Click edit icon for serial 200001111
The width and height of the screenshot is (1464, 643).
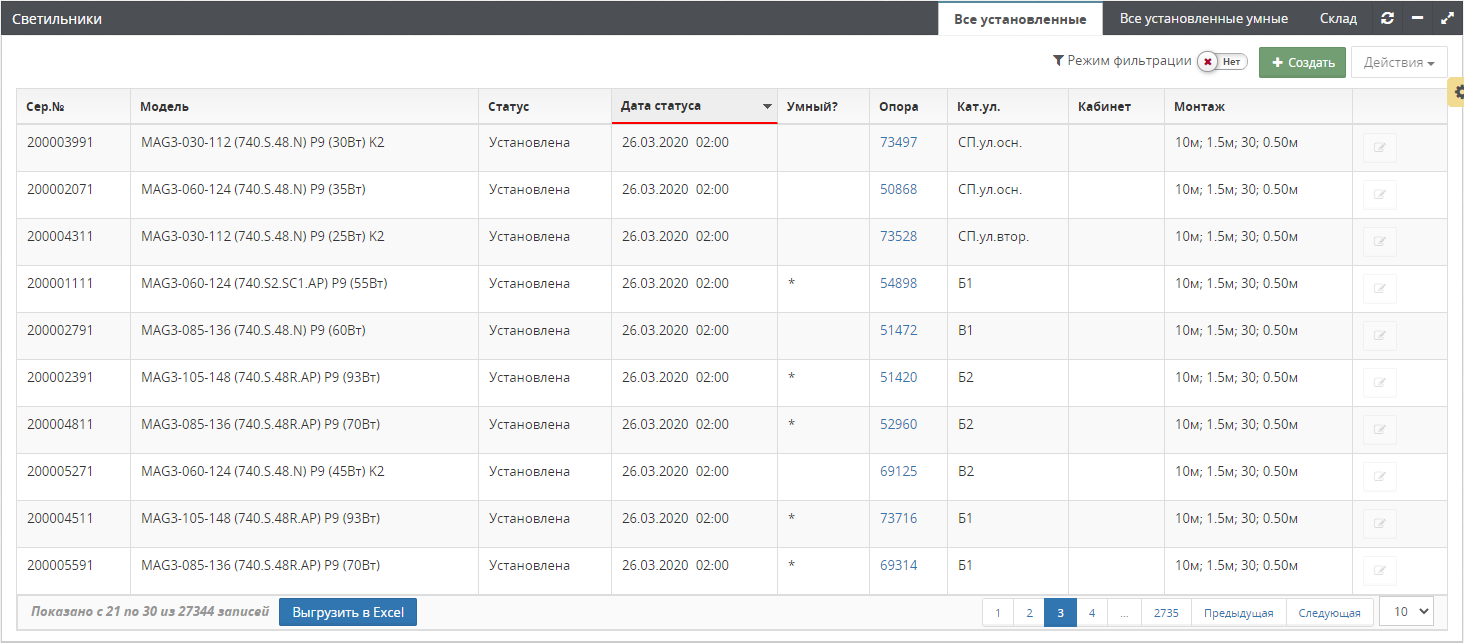[1379, 289]
